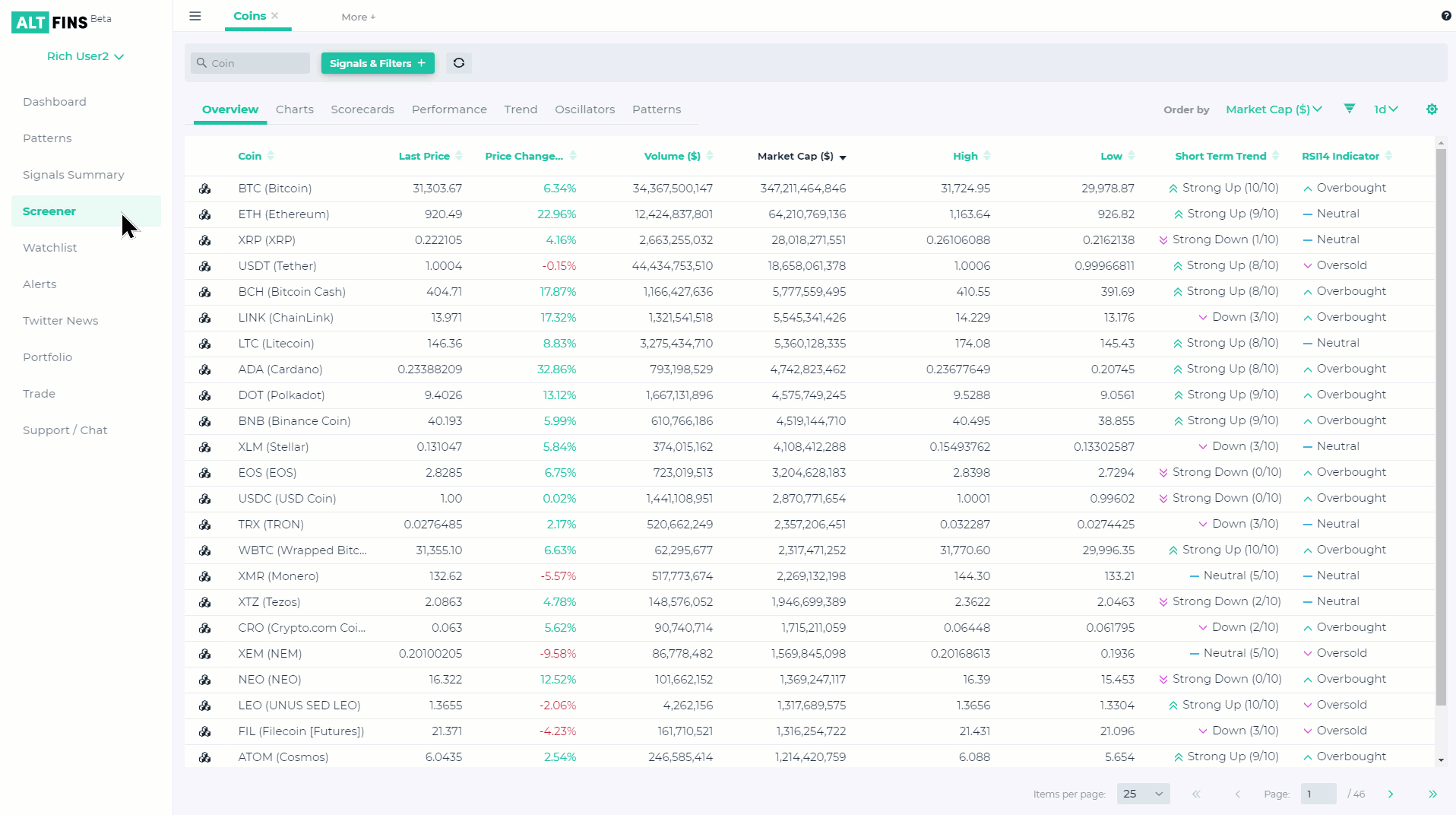1456x815 pixels.
Task: Click the XRP row coin icon
Action: (x=205, y=240)
